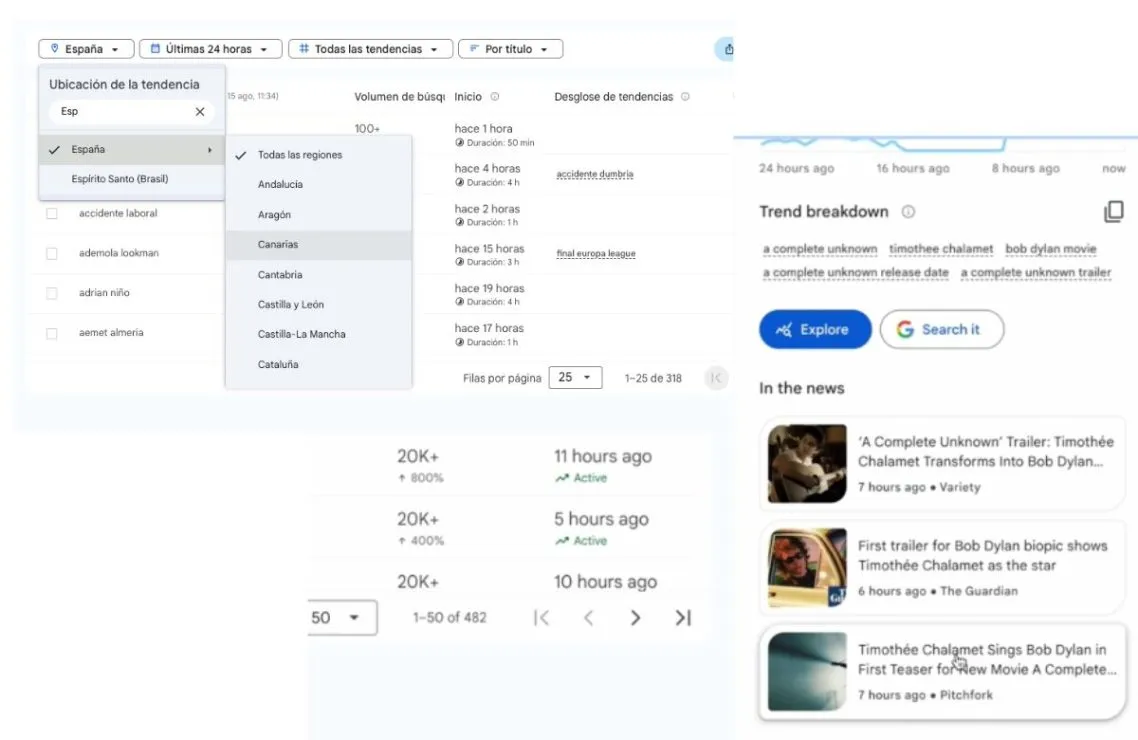Image resolution: width=1138 pixels, height=740 pixels.
Task: Click the hace 15 horas start cell
Action: coord(489,254)
